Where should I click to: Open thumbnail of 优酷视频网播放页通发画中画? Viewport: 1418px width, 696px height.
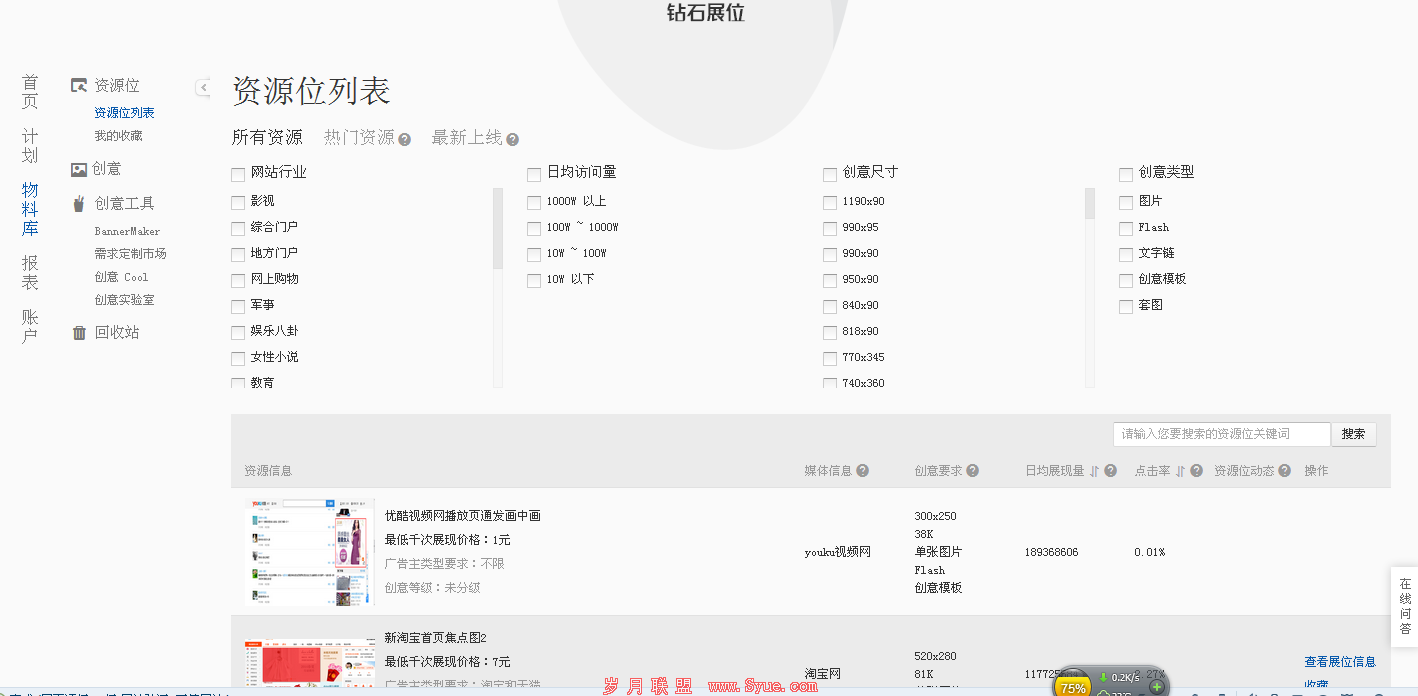pyautogui.click(x=309, y=552)
